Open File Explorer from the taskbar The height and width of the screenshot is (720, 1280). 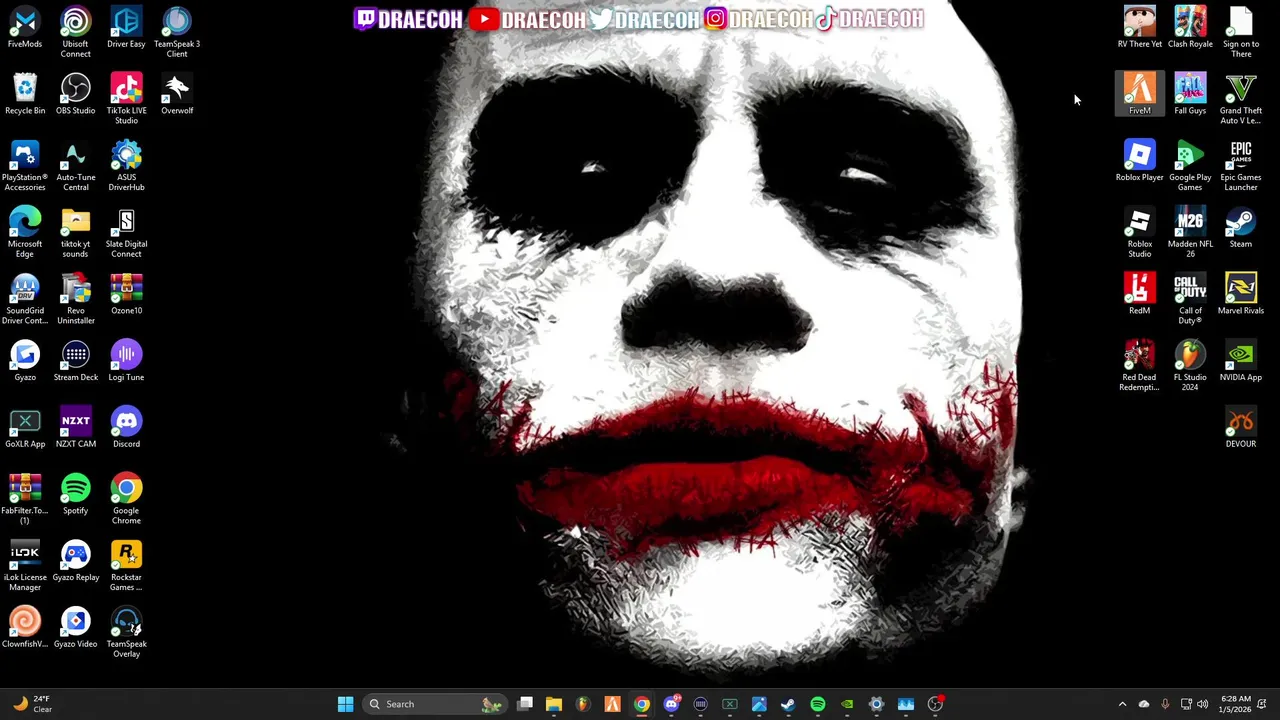pos(554,704)
